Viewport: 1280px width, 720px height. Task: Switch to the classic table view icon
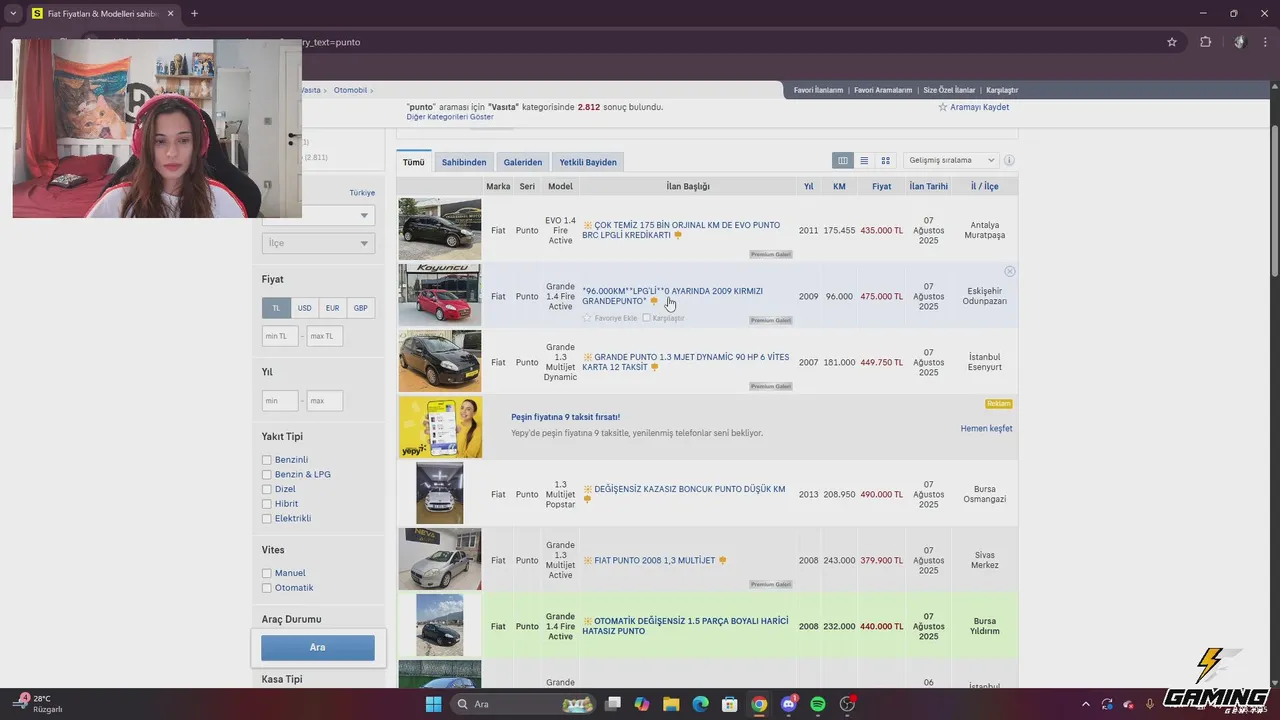tap(843, 160)
